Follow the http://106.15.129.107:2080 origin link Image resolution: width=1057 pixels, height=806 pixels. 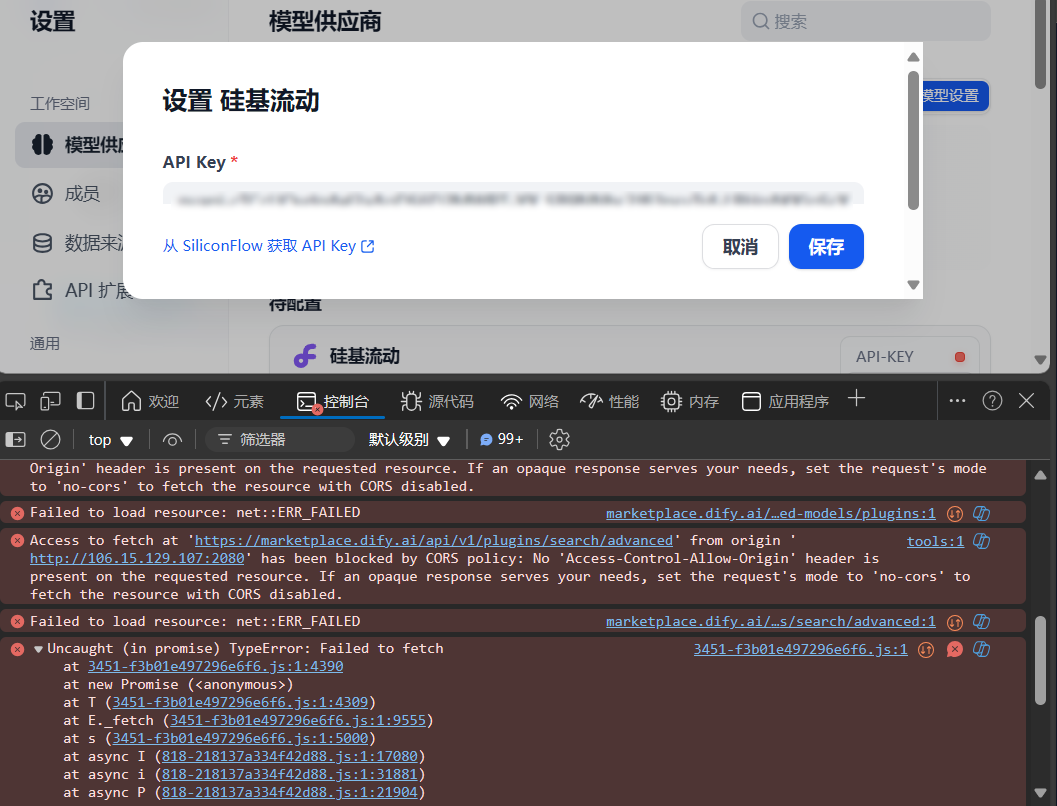(x=137, y=559)
